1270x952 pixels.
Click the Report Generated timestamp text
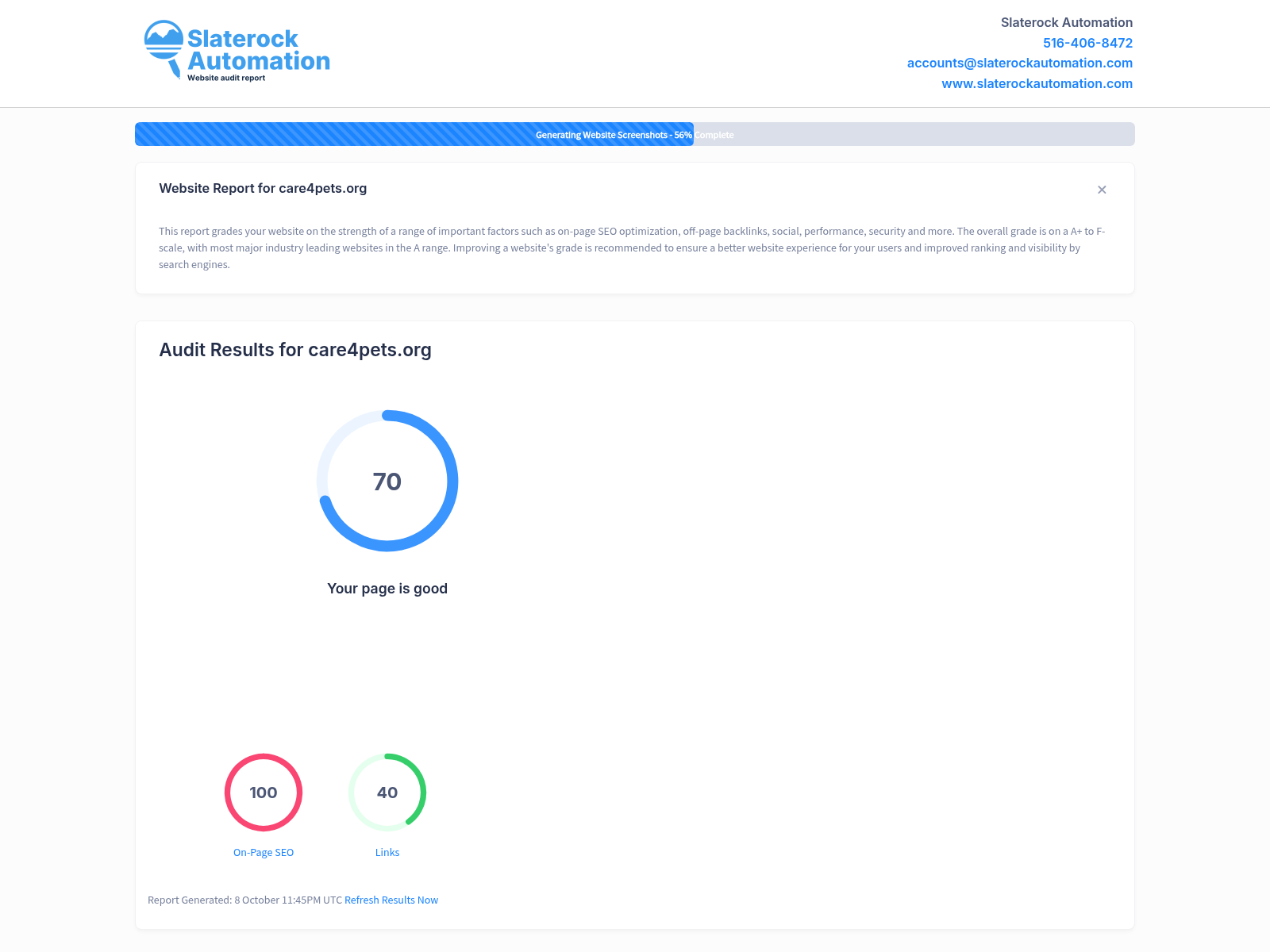[x=244, y=900]
